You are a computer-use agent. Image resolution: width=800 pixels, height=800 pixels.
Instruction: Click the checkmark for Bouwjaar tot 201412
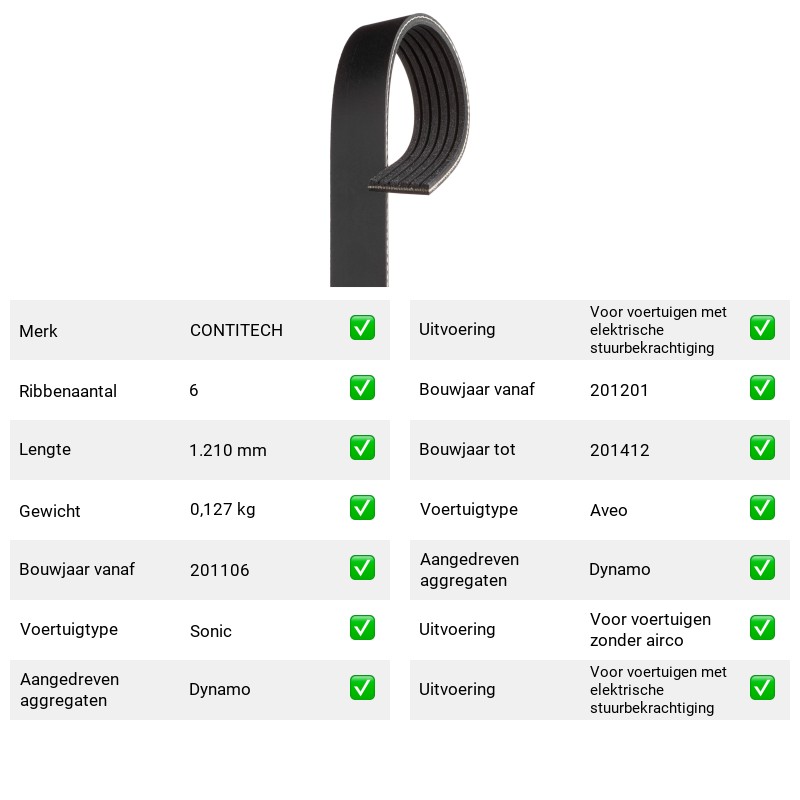[762, 447]
